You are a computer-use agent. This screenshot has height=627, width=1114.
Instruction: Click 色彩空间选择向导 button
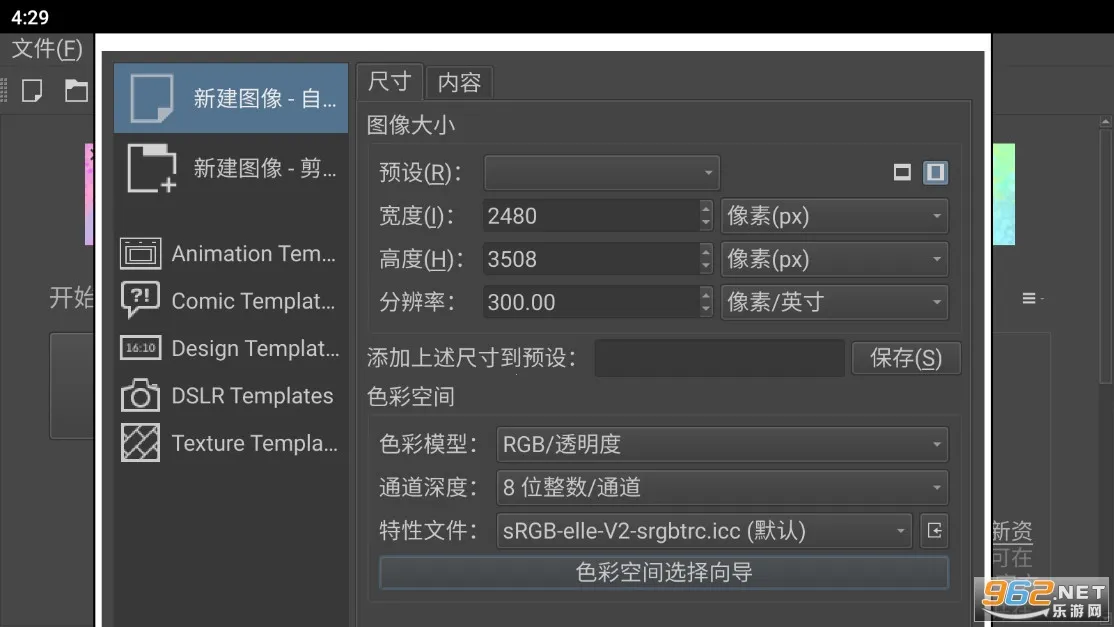pyautogui.click(x=664, y=572)
